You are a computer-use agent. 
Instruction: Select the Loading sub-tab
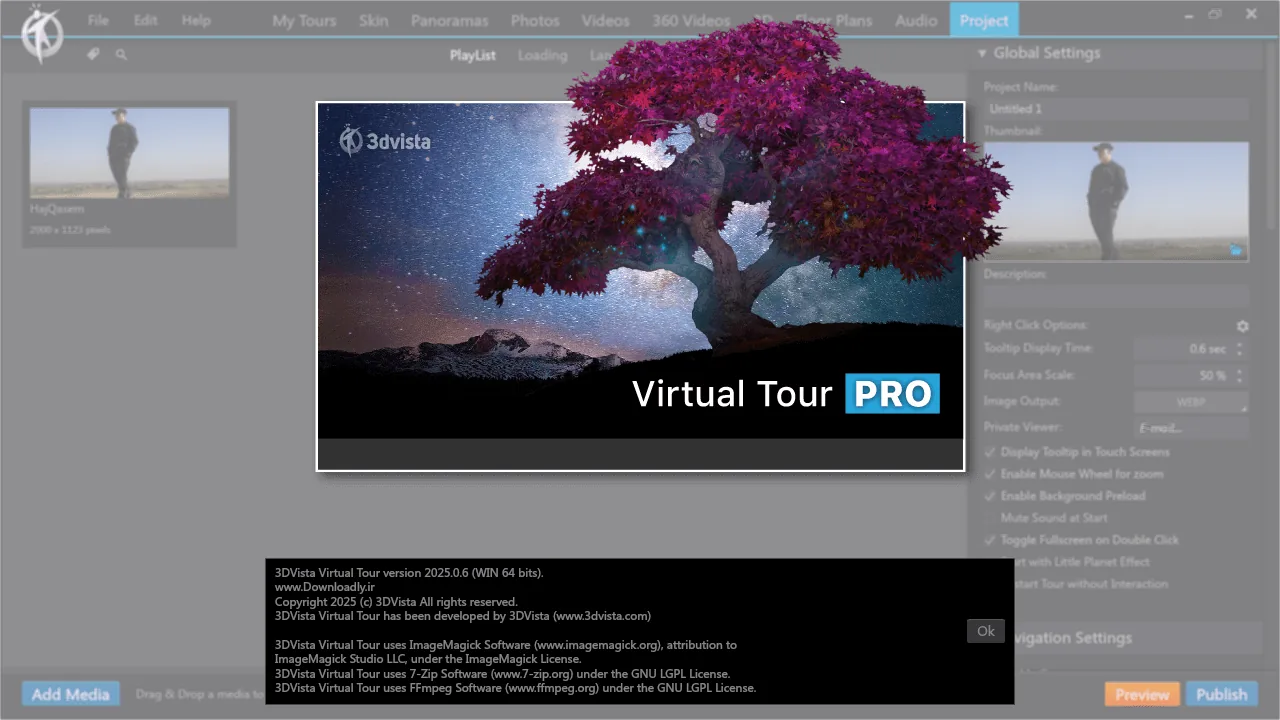(x=542, y=55)
